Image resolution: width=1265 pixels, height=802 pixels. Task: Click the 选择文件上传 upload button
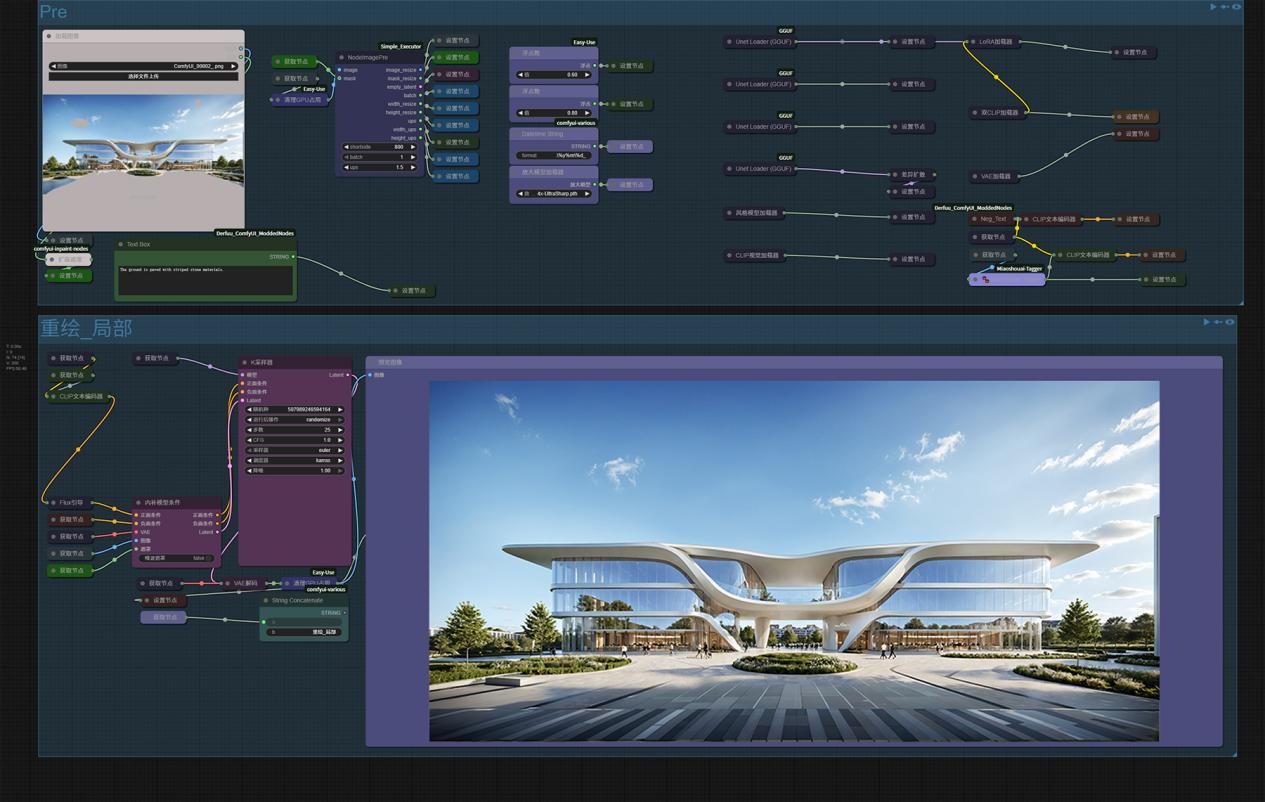(144, 76)
